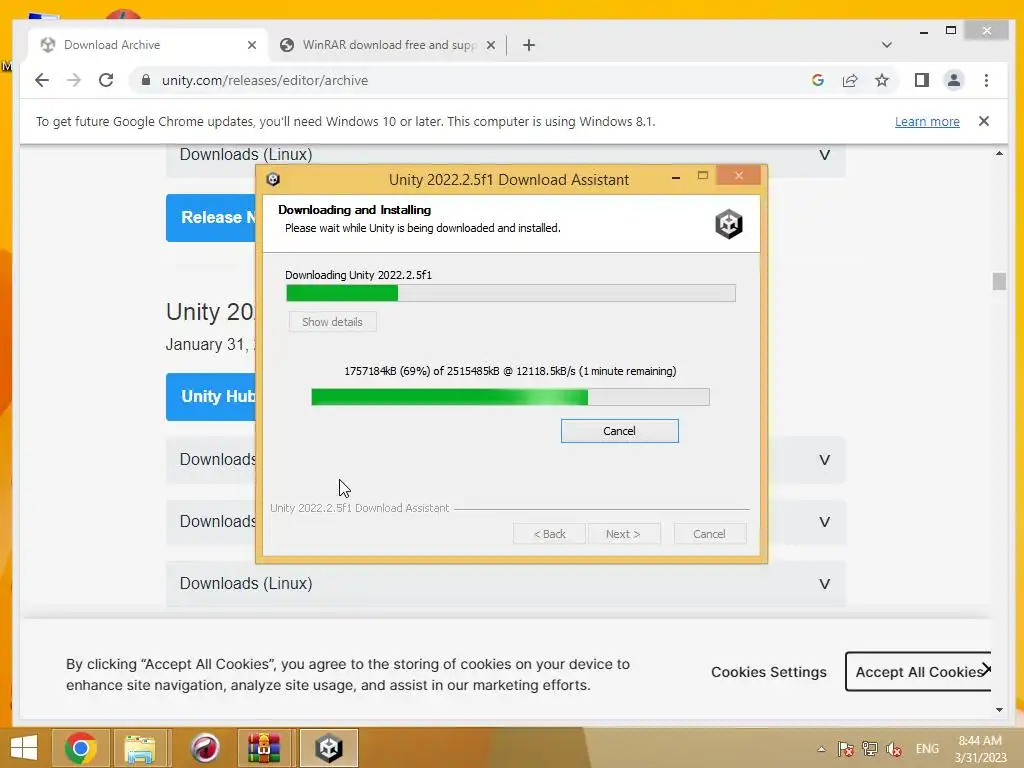Open the taskbar clock and date
This screenshot has width=1024, height=768.
(980, 749)
